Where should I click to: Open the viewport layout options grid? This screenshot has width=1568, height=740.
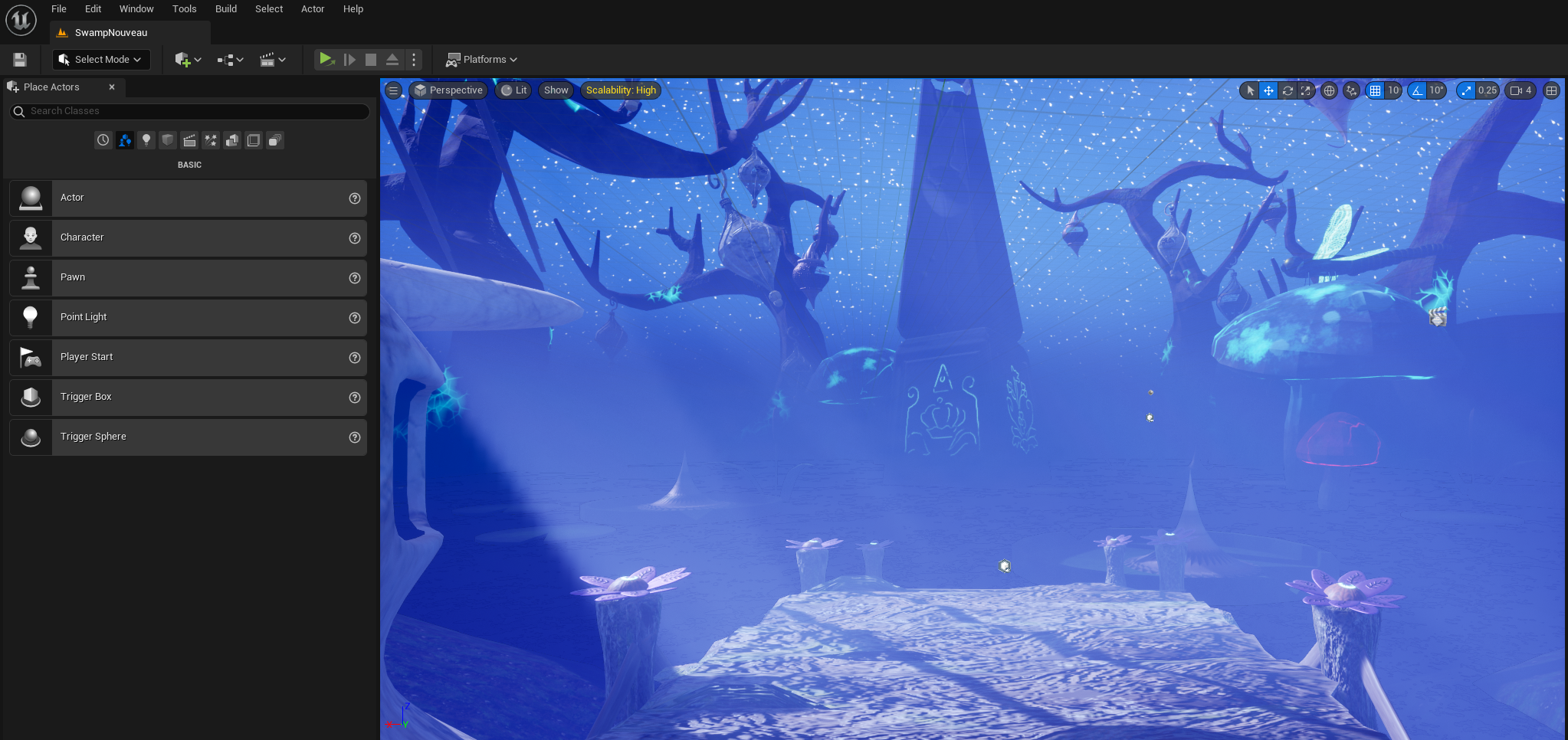(1551, 90)
